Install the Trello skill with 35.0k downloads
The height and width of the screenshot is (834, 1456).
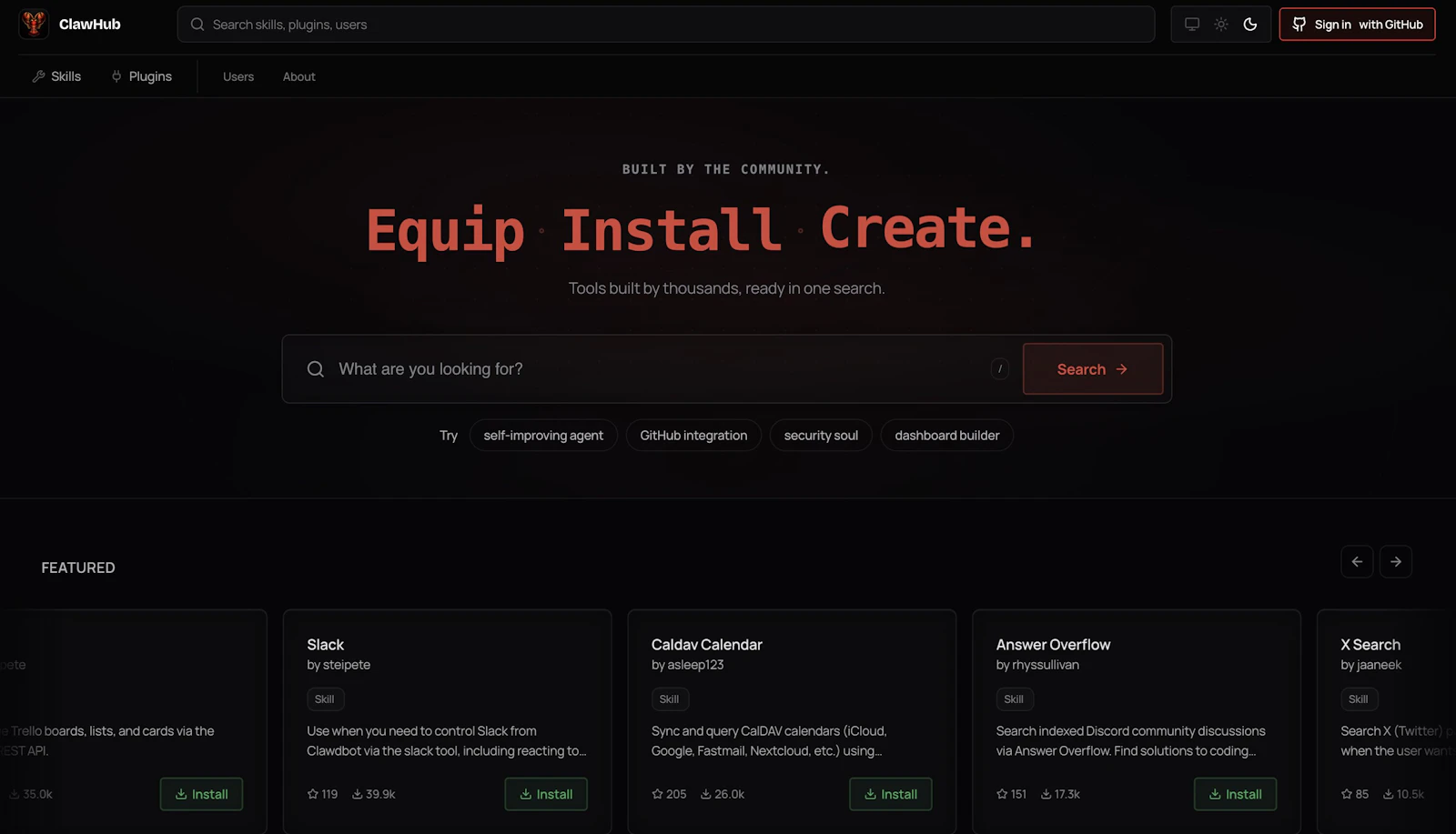point(201,794)
